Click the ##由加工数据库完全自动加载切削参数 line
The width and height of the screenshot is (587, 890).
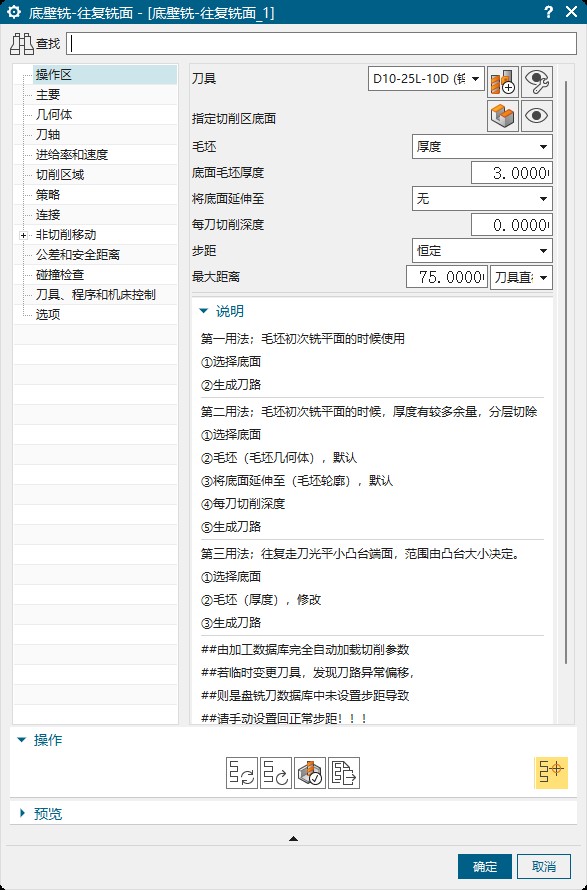pyautogui.click(x=305, y=649)
